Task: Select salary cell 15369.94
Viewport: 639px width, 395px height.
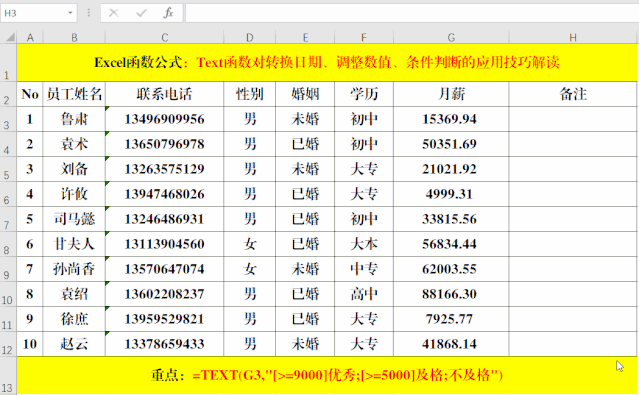Action: [451, 119]
